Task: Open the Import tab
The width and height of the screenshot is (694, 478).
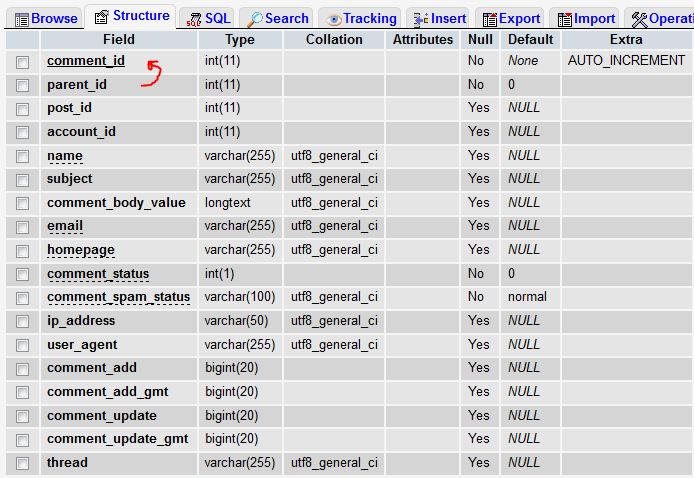Action: [x=585, y=19]
